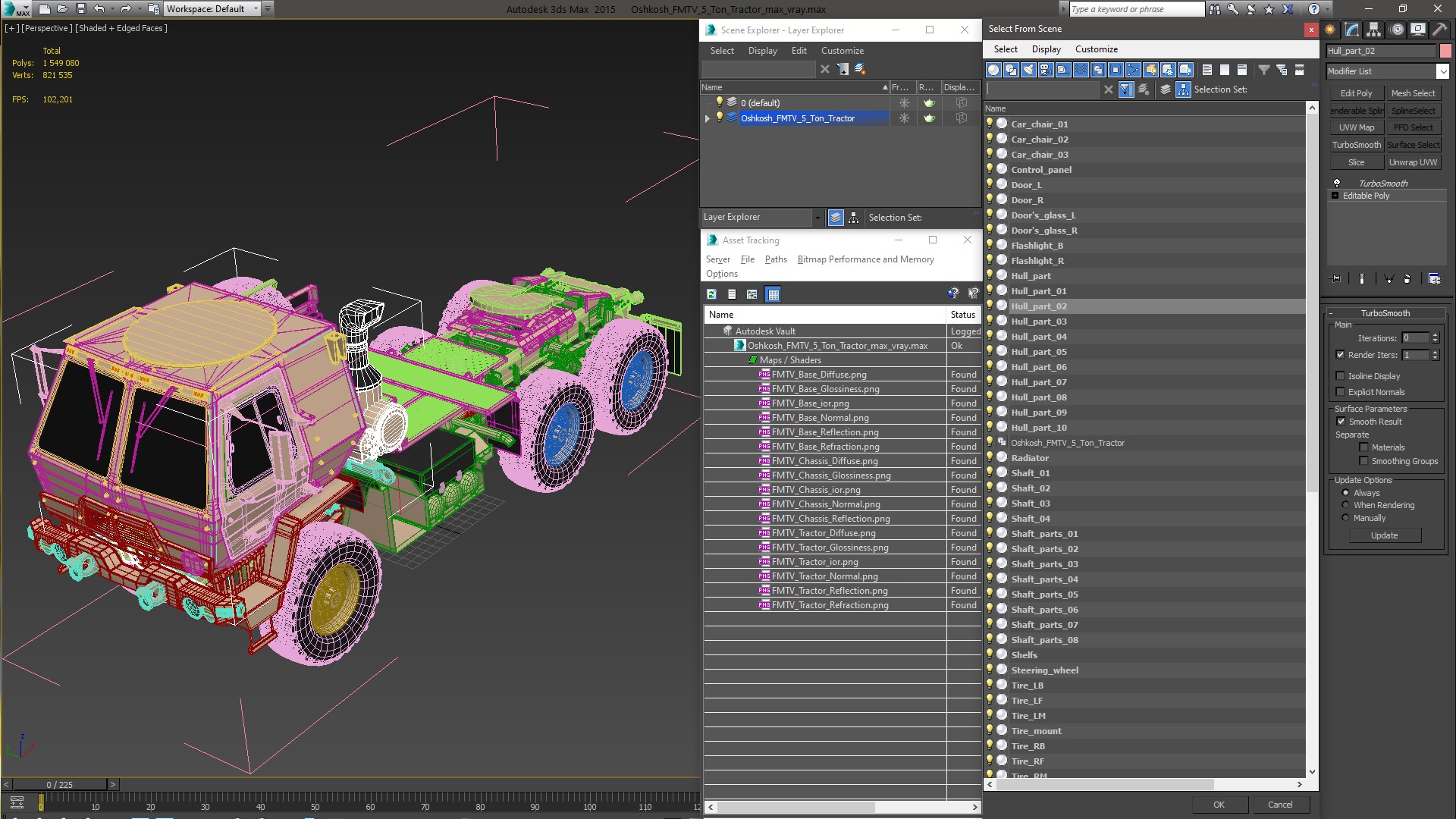Select Always update option
The width and height of the screenshot is (1456, 819).
[1346, 493]
